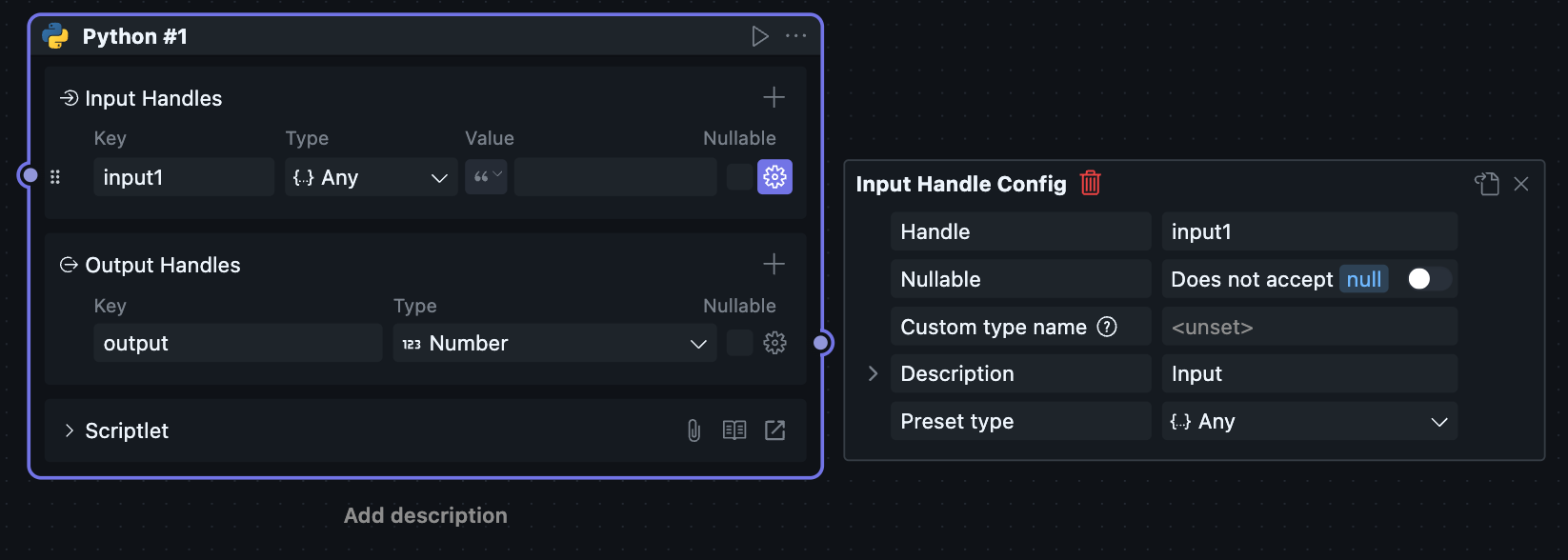
Task: Check the Nullable box for output
Action: tap(739, 343)
